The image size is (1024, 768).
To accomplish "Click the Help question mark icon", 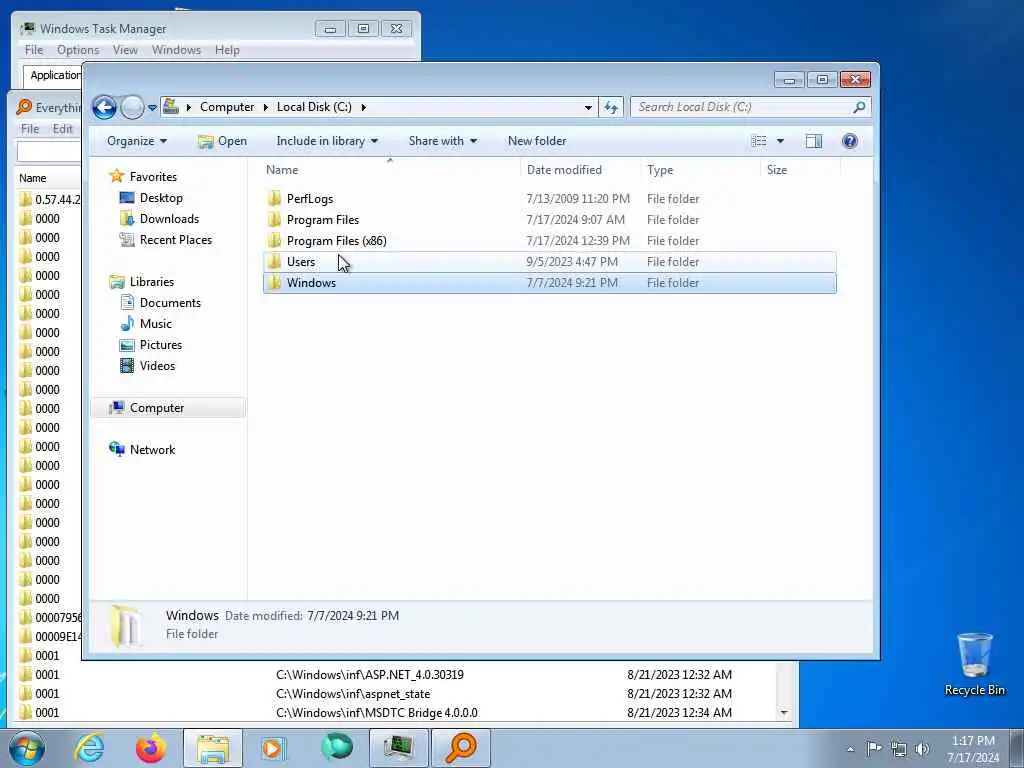I will (x=850, y=141).
